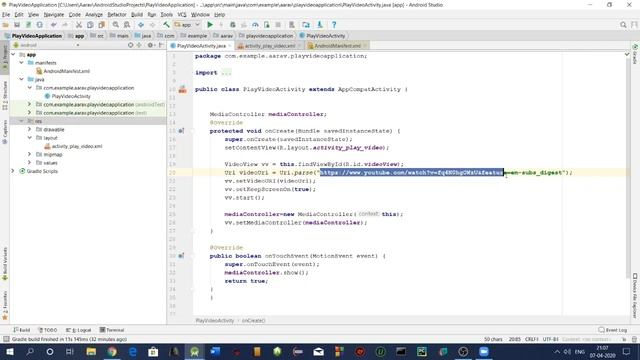Screen dimensions: 640x360
Task: Click the PlayVideoApplication breadcrumb
Action: tap(33, 36)
